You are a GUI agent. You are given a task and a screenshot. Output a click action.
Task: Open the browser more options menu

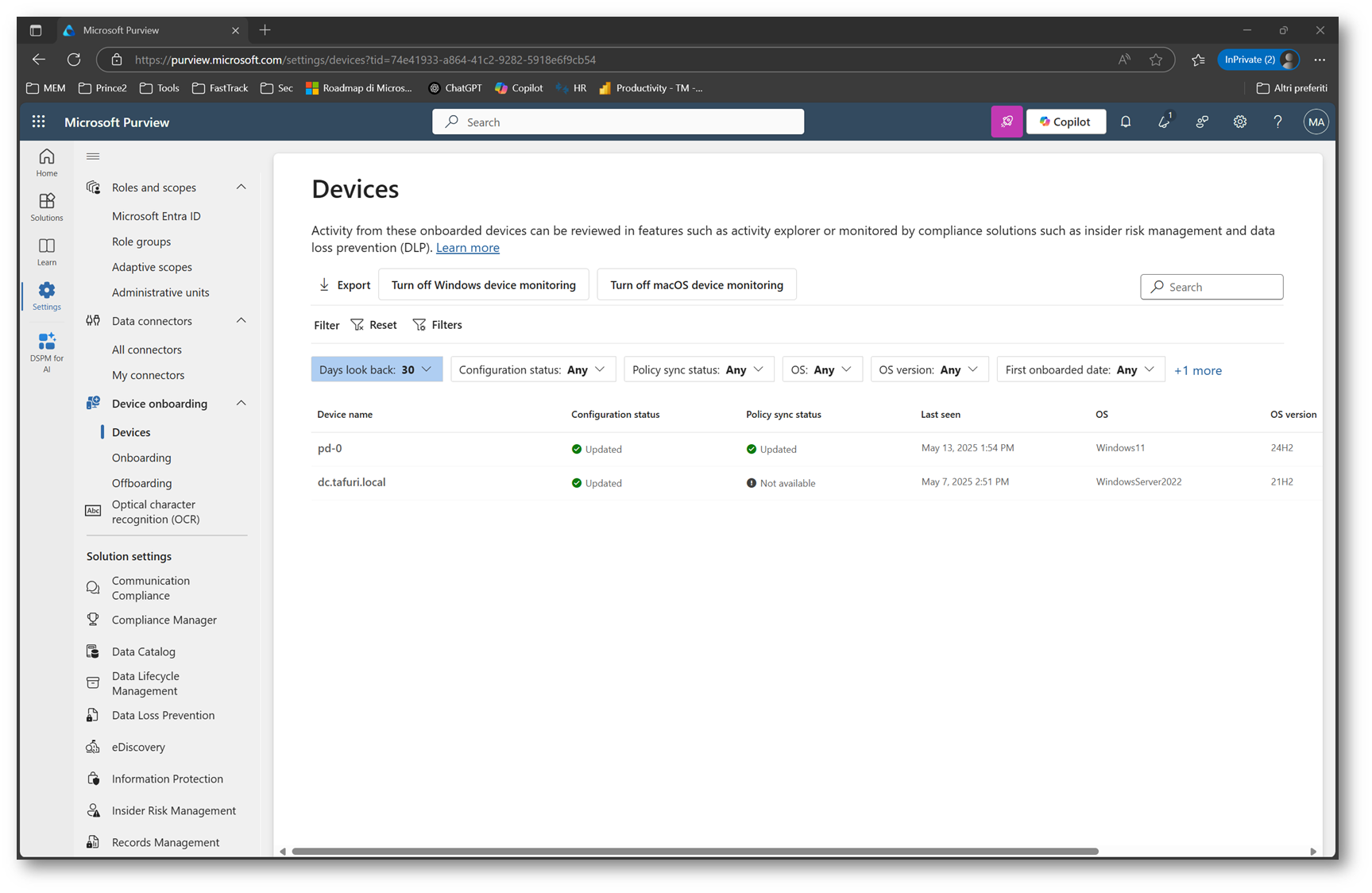[x=1320, y=60]
